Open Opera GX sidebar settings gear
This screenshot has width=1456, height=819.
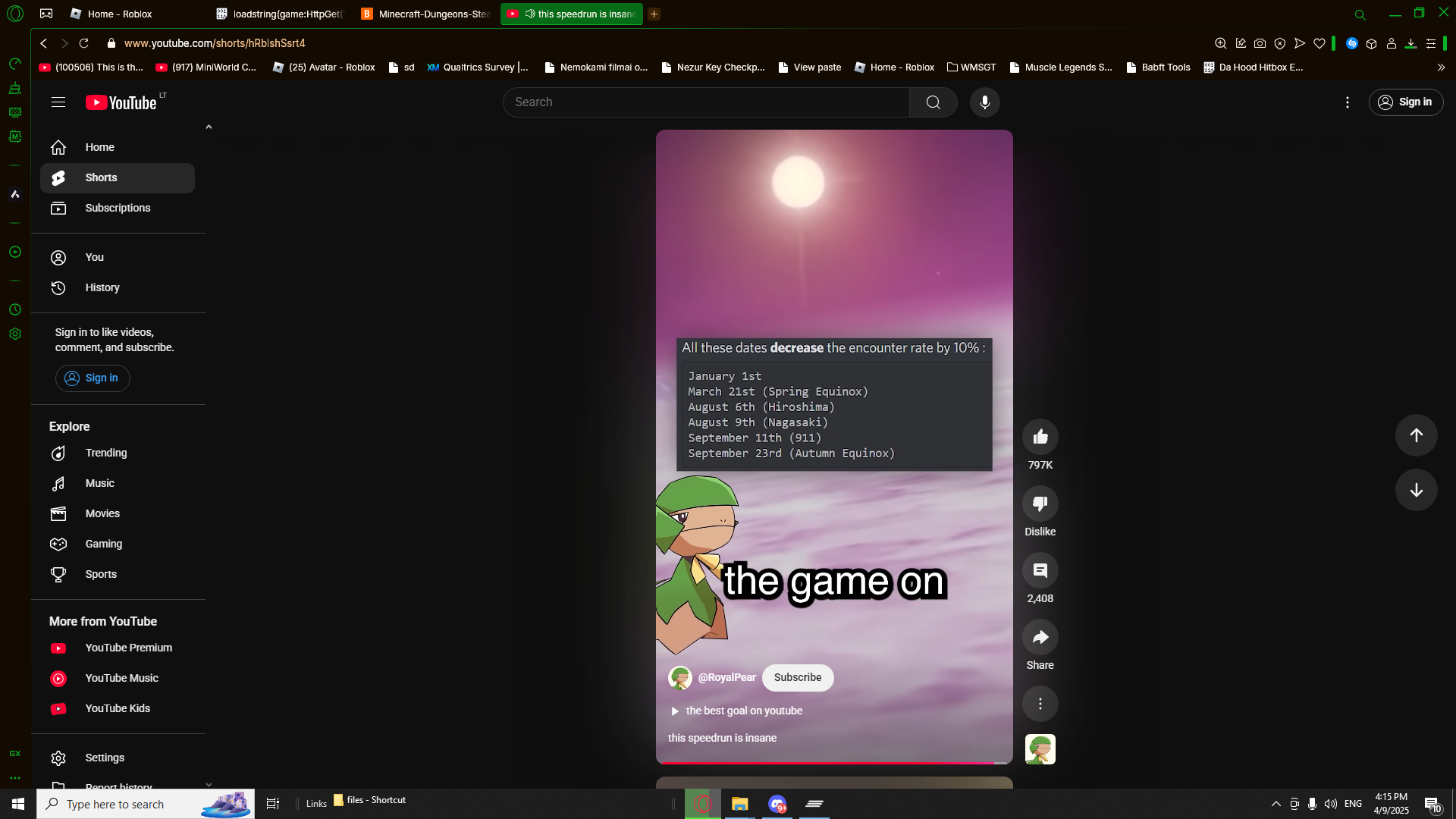15,334
